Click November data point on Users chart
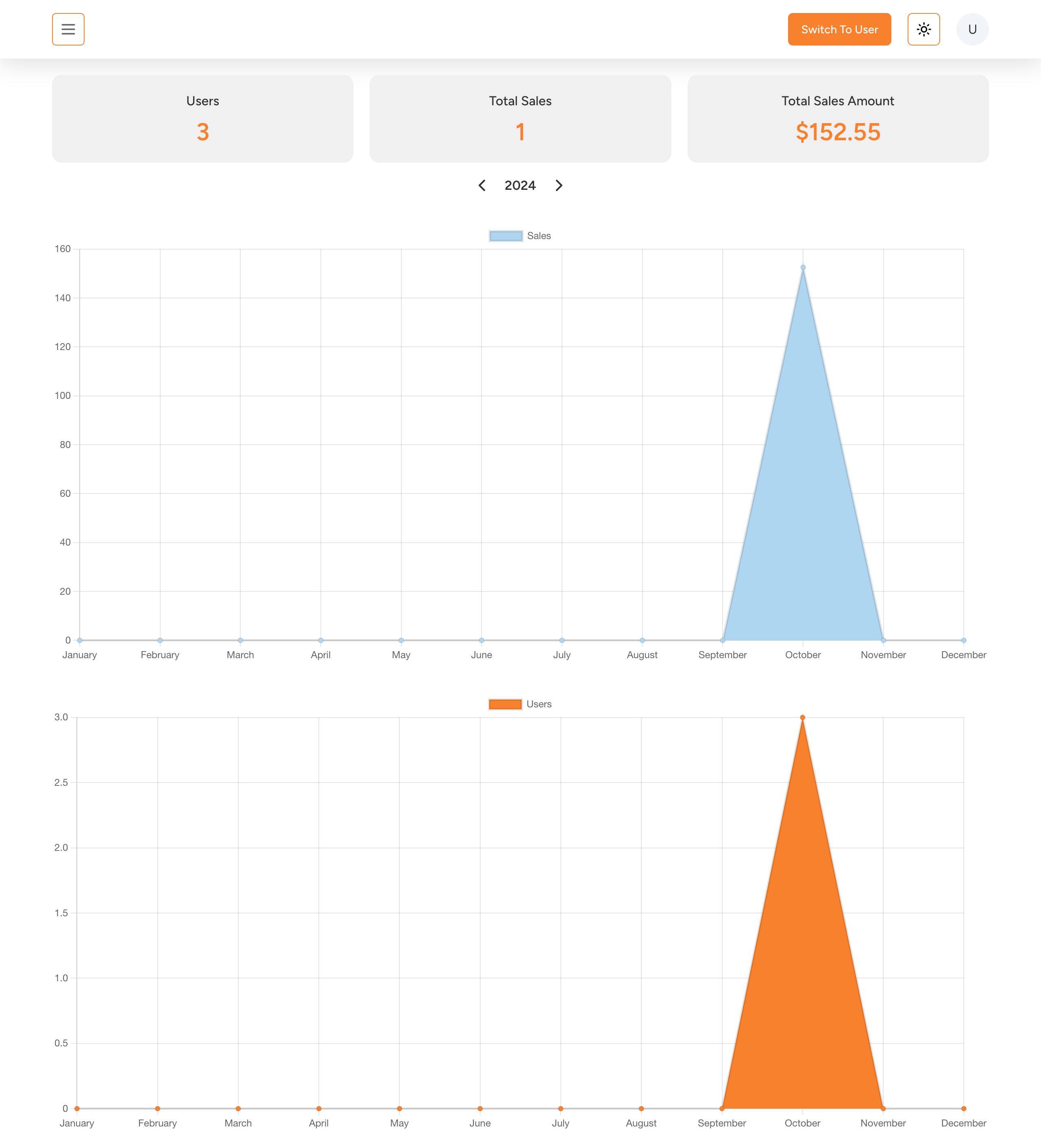Image resolution: width=1041 pixels, height=1148 pixels. pos(883,1109)
